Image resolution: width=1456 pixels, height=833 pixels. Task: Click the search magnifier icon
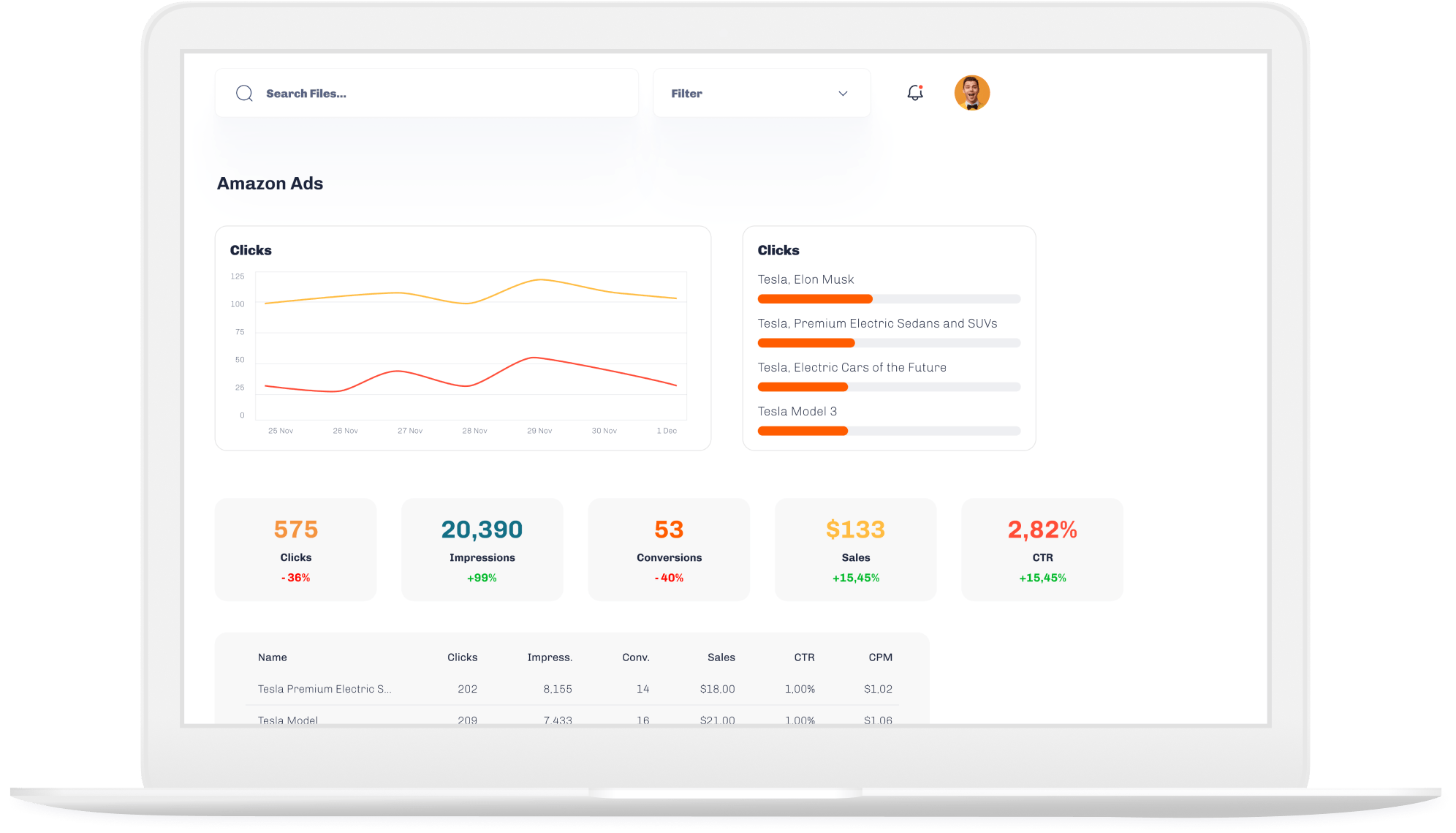tap(244, 94)
